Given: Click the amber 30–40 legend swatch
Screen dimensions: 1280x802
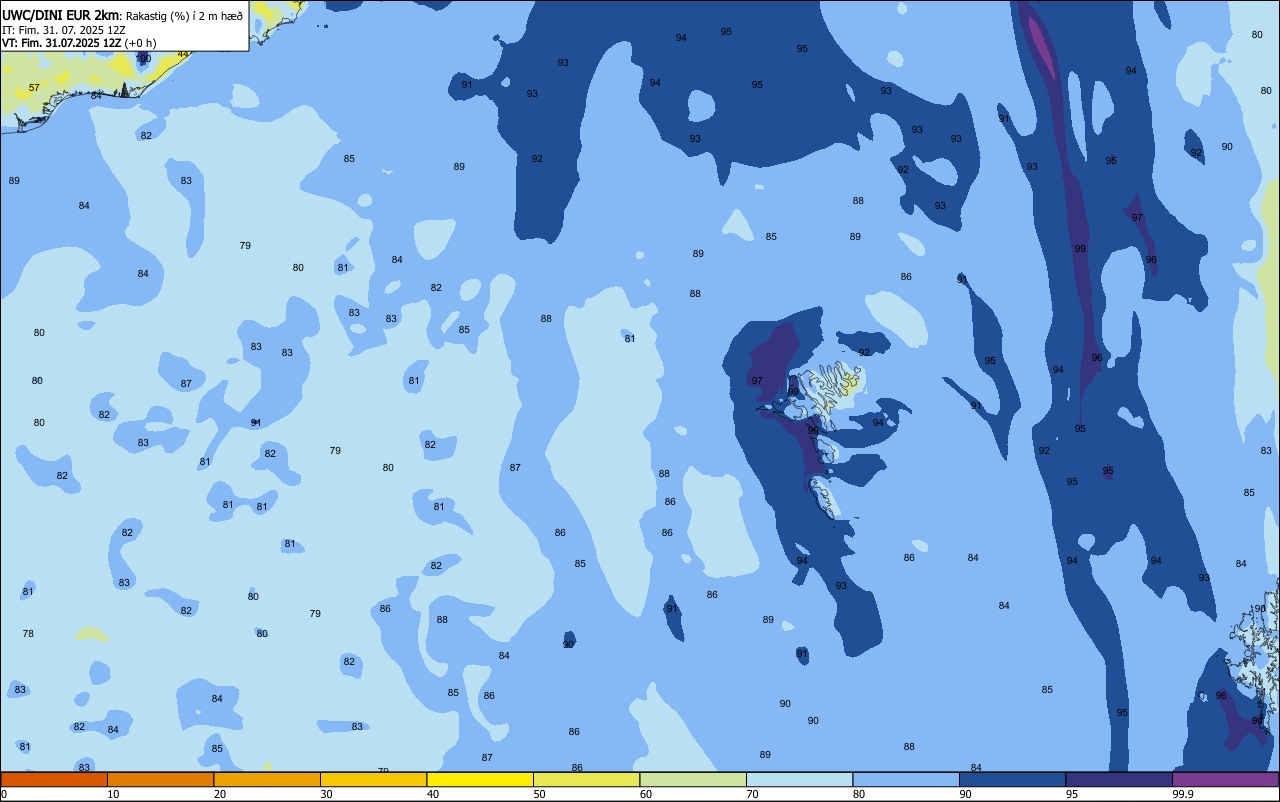Looking at the screenshot, I should pos(373,779).
